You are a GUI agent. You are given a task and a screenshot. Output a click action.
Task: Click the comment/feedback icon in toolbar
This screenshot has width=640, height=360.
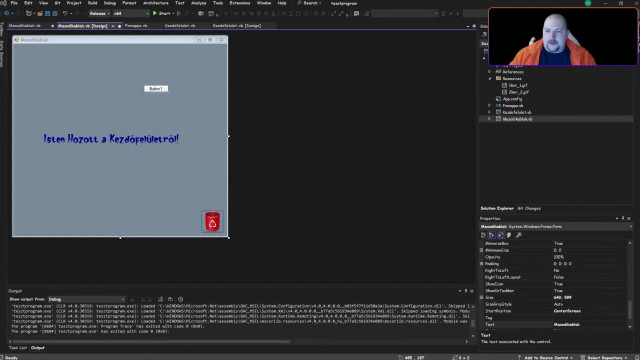[x=356, y=13]
